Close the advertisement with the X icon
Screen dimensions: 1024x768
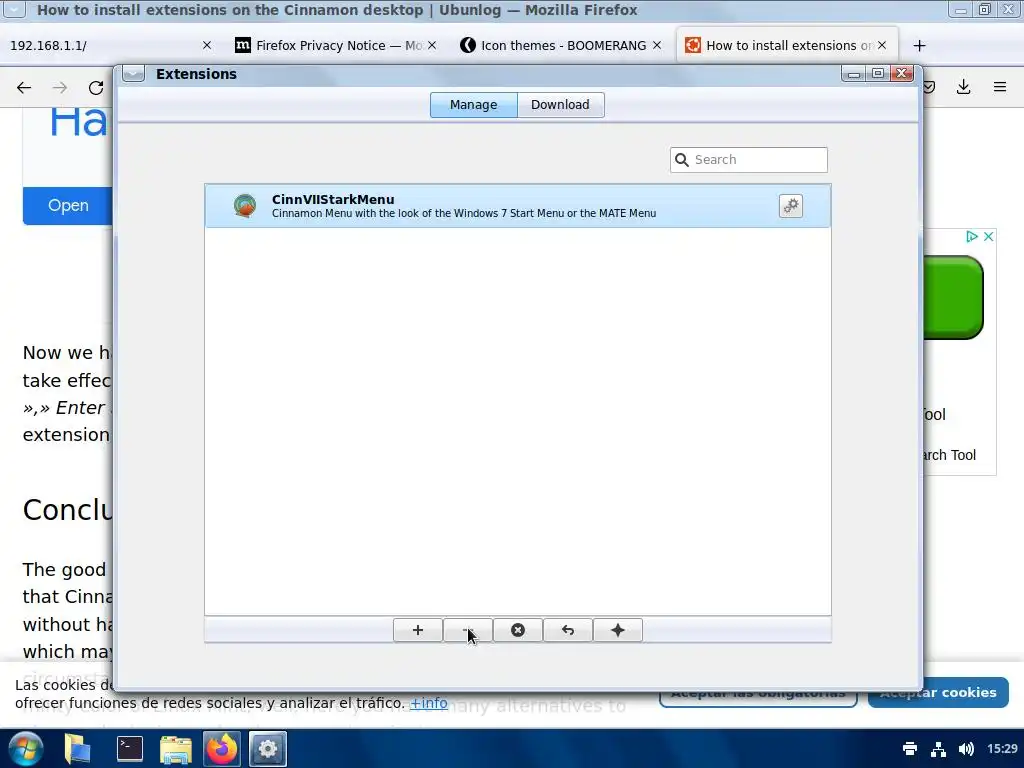click(989, 236)
